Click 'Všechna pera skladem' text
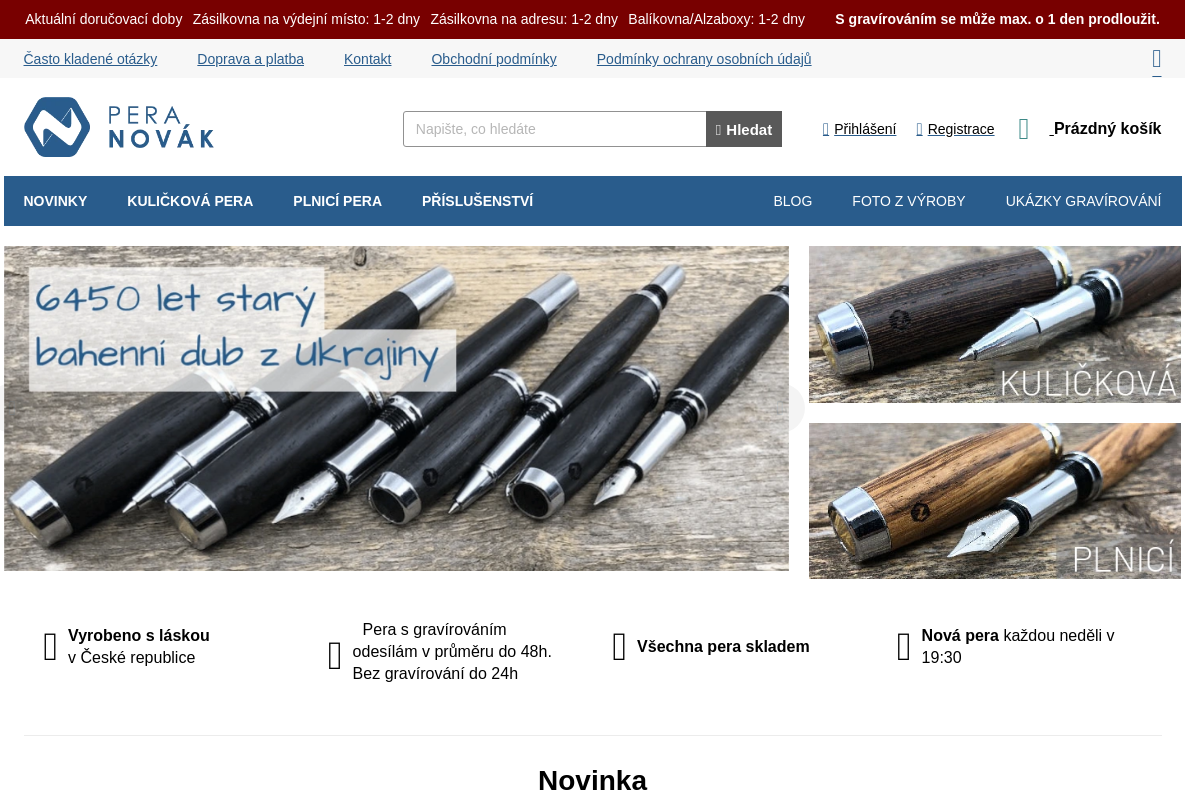The height and width of the screenshot is (800, 1200). pos(723,647)
